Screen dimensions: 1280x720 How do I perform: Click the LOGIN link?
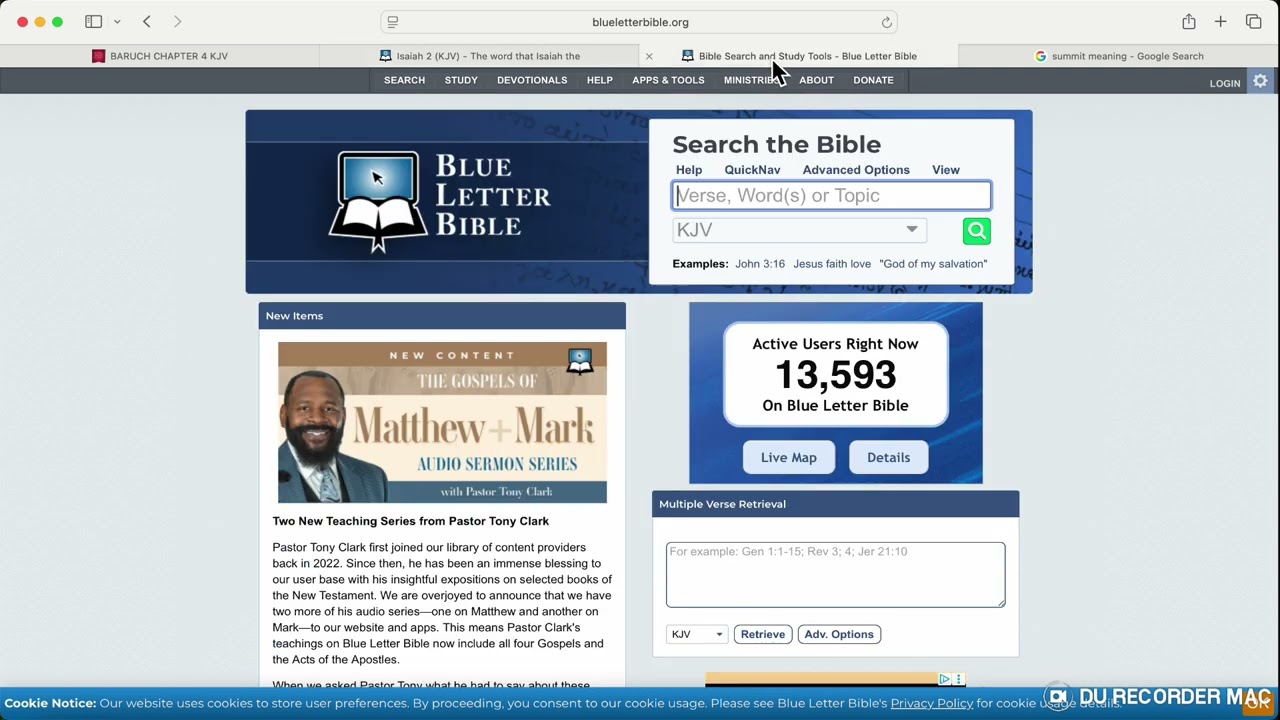point(1225,83)
